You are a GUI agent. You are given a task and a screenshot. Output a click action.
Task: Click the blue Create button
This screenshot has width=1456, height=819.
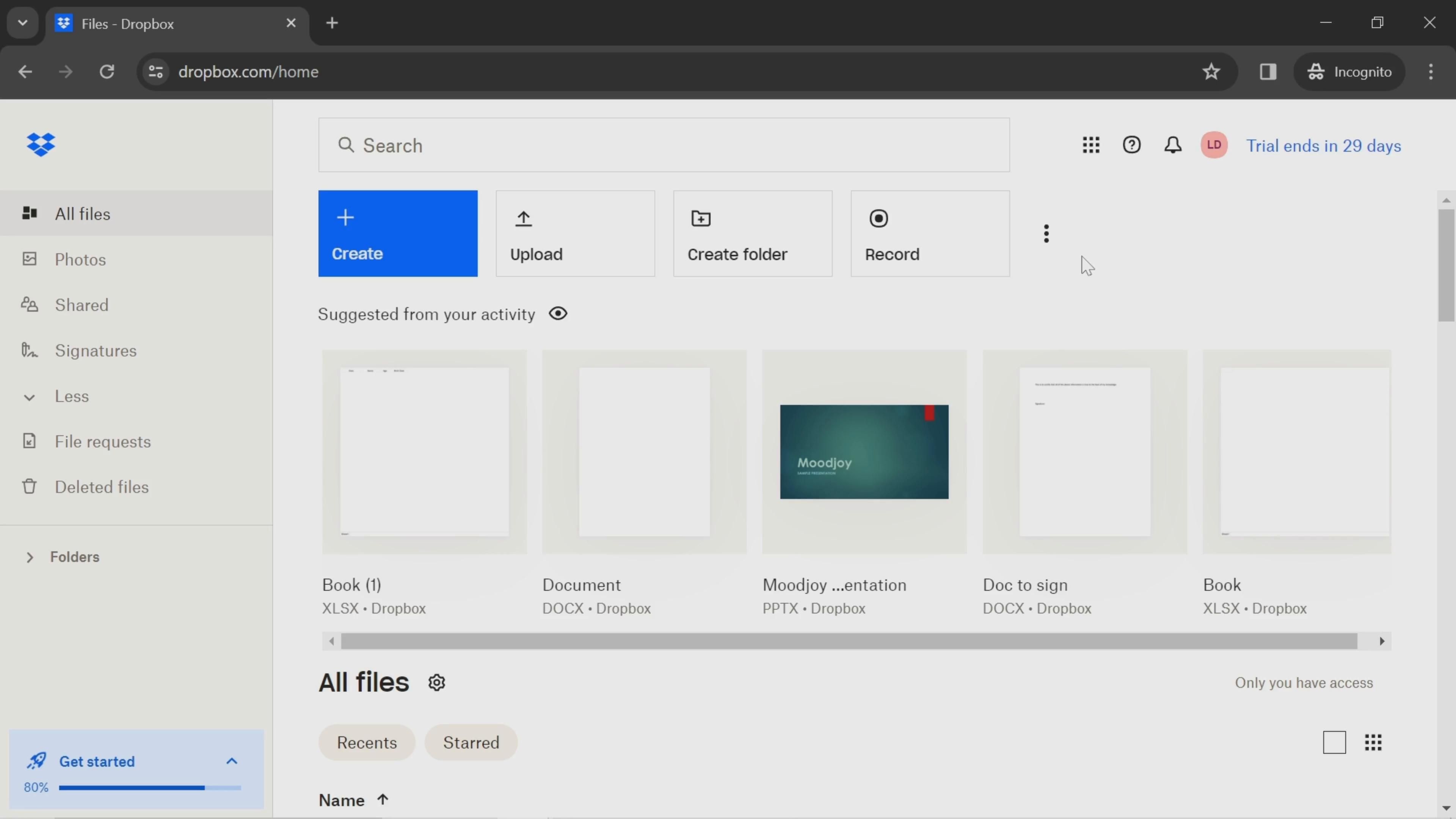[x=397, y=234]
